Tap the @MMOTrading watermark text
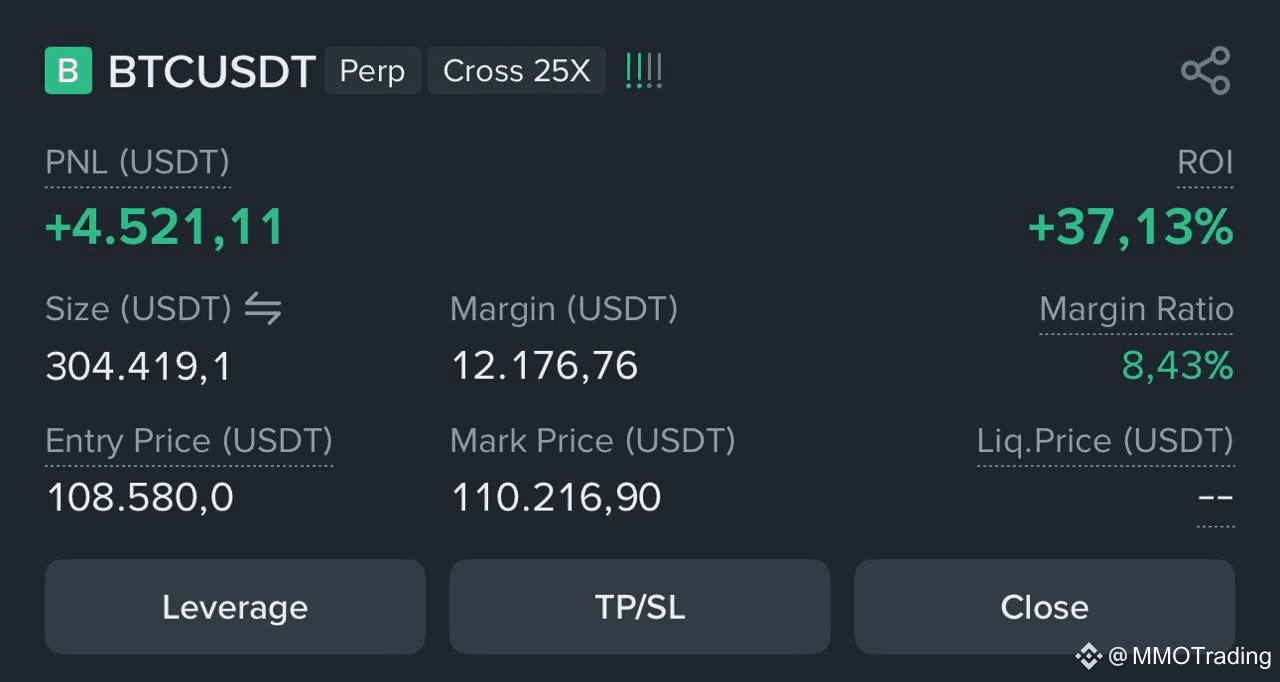1280x682 pixels. (1190, 656)
